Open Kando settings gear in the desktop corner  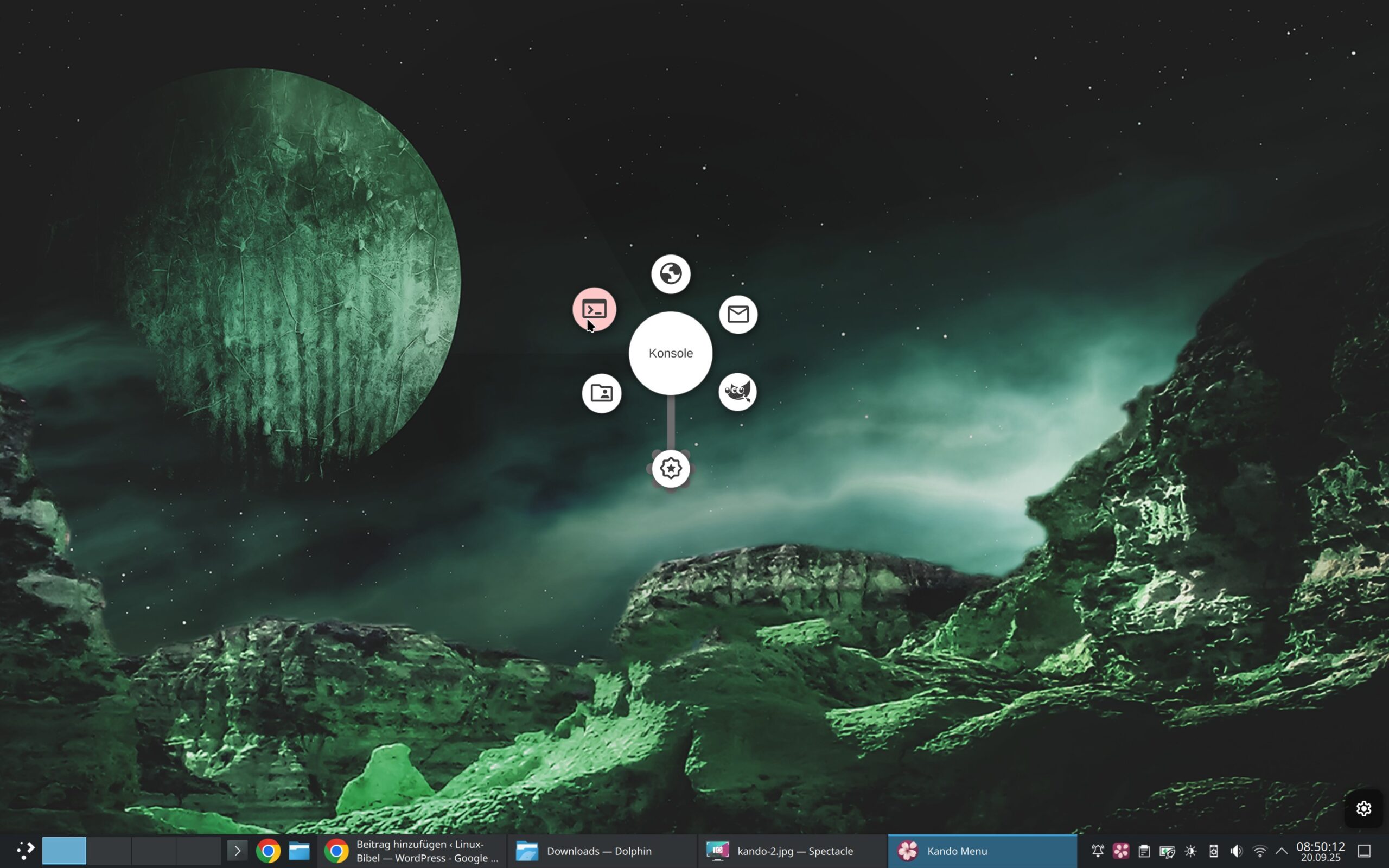tap(1363, 808)
